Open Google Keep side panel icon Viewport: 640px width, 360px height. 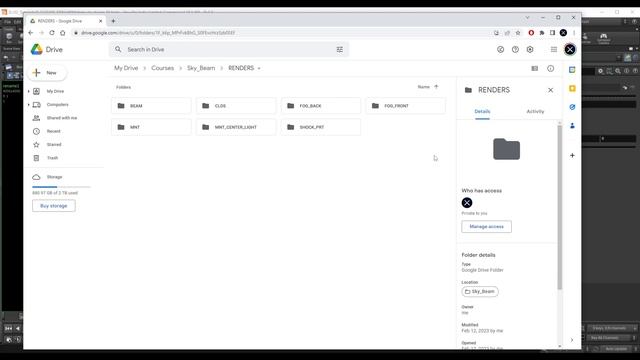coord(572,89)
